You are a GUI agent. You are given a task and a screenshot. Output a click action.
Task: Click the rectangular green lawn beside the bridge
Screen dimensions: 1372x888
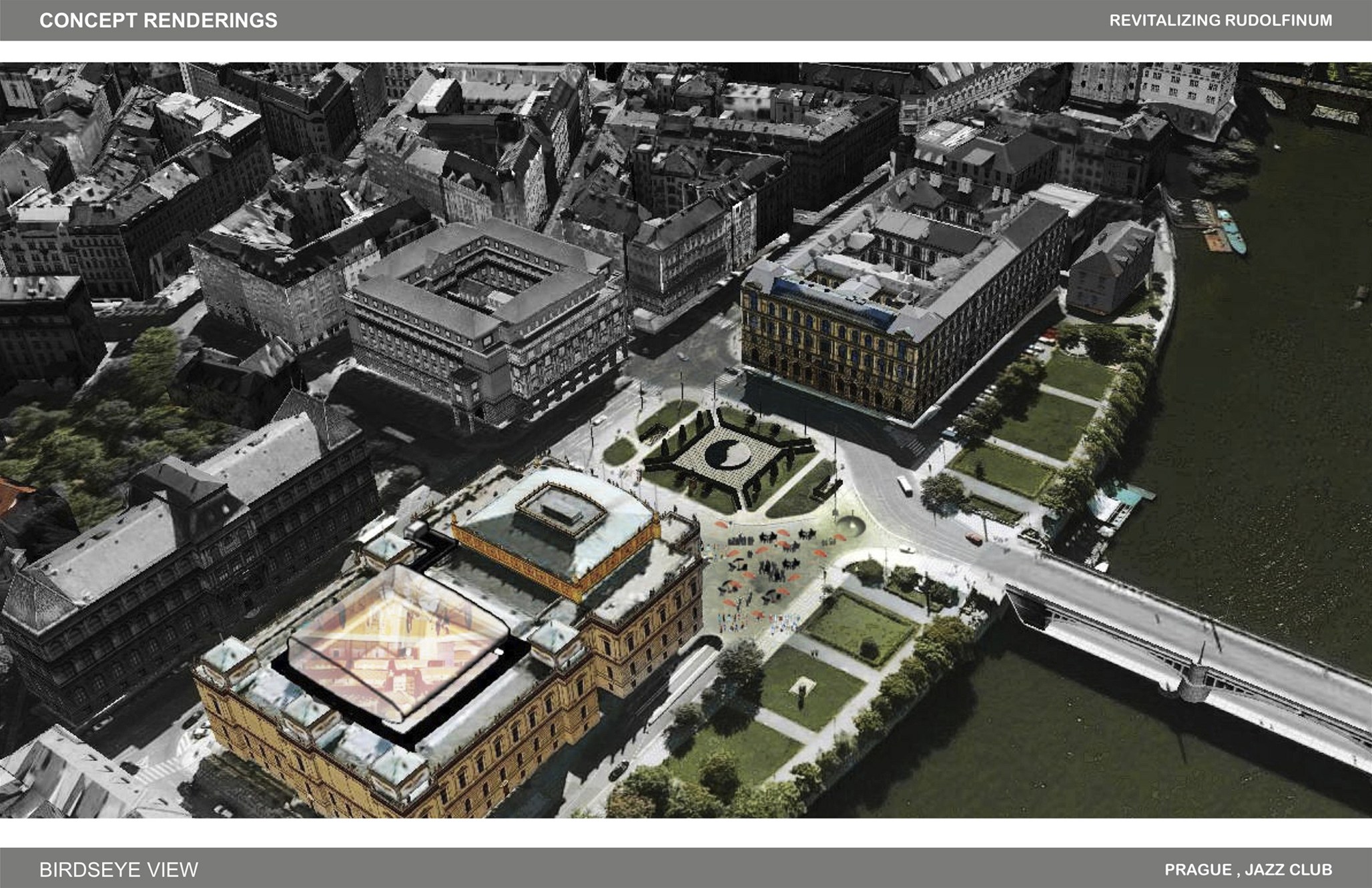pyautogui.click(x=857, y=626)
